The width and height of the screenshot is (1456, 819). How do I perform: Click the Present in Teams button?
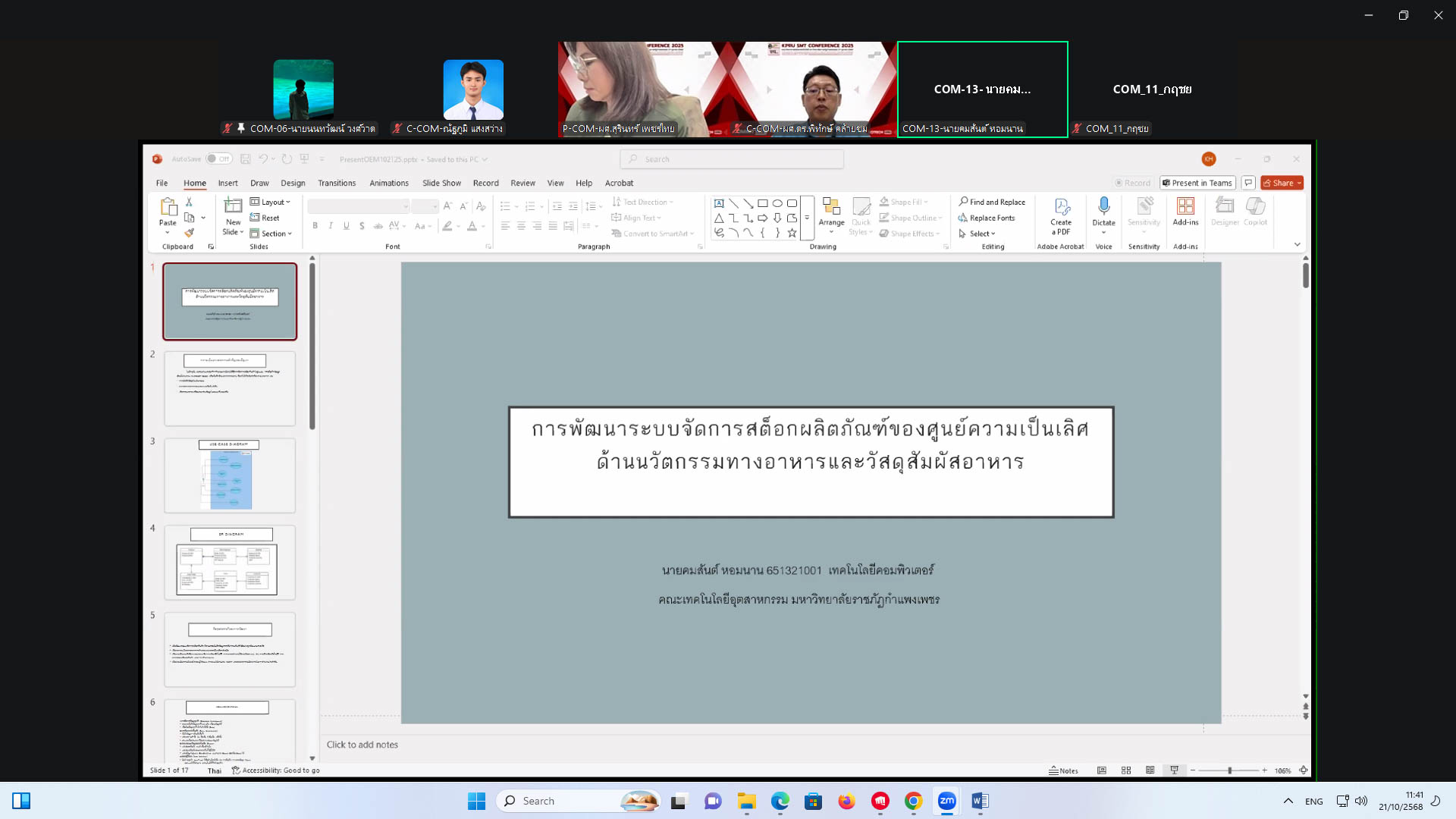click(x=1197, y=183)
